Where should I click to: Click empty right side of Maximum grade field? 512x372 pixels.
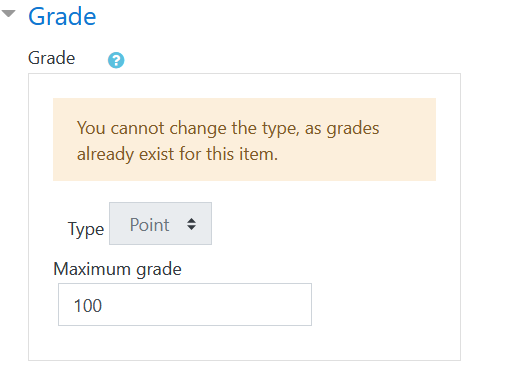pos(233,304)
